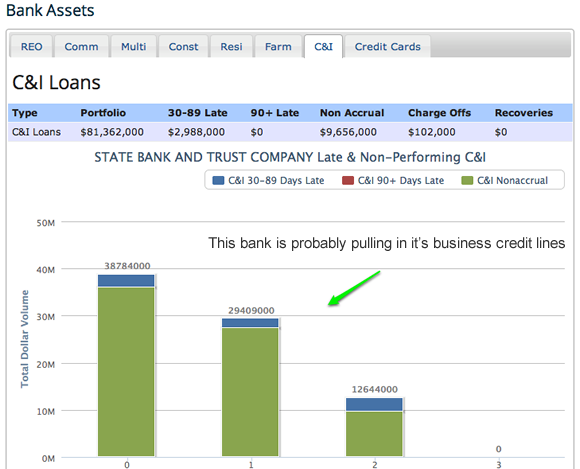This screenshot has width=580, height=469.
Task: Click the blue bar segment under 29409000
Action: [250, 323]
